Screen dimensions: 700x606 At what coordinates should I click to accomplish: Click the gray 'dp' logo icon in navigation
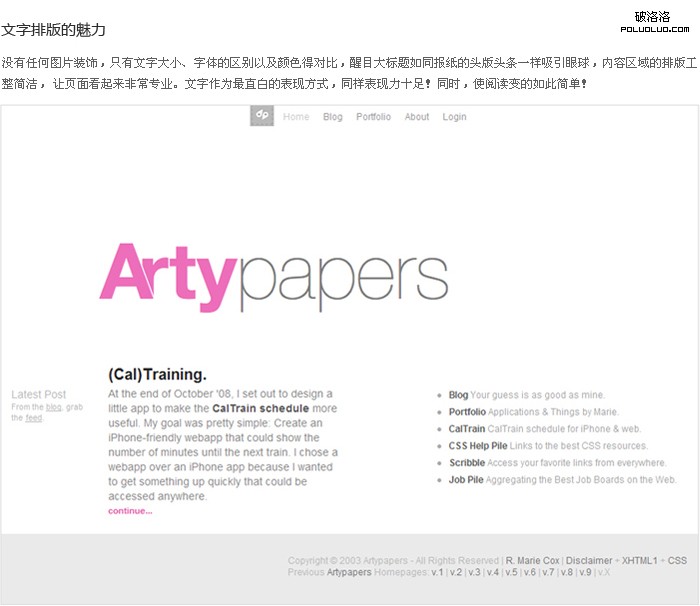point(262,116)
